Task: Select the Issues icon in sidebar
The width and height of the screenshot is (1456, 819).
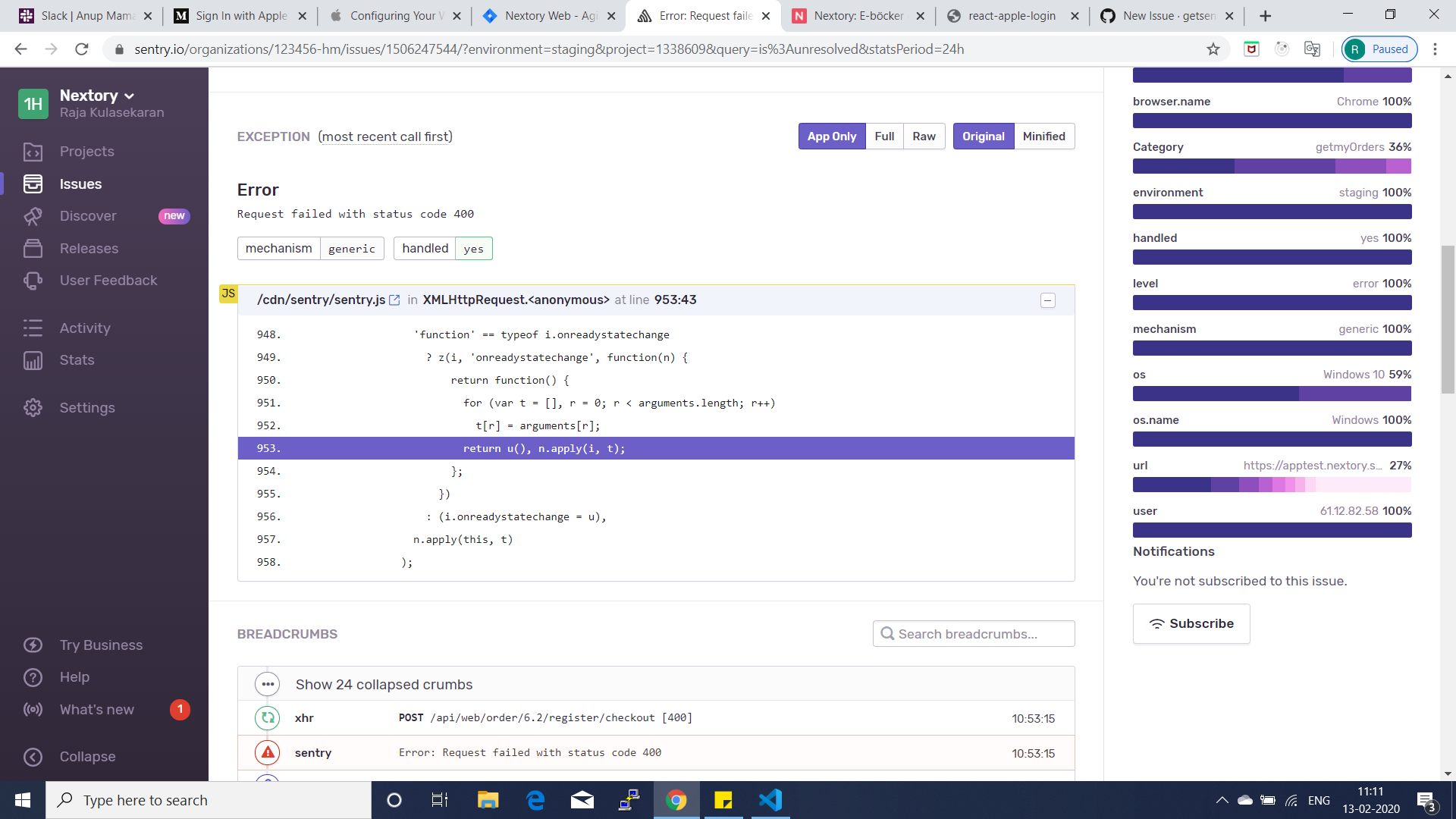Action: [33, 184]
